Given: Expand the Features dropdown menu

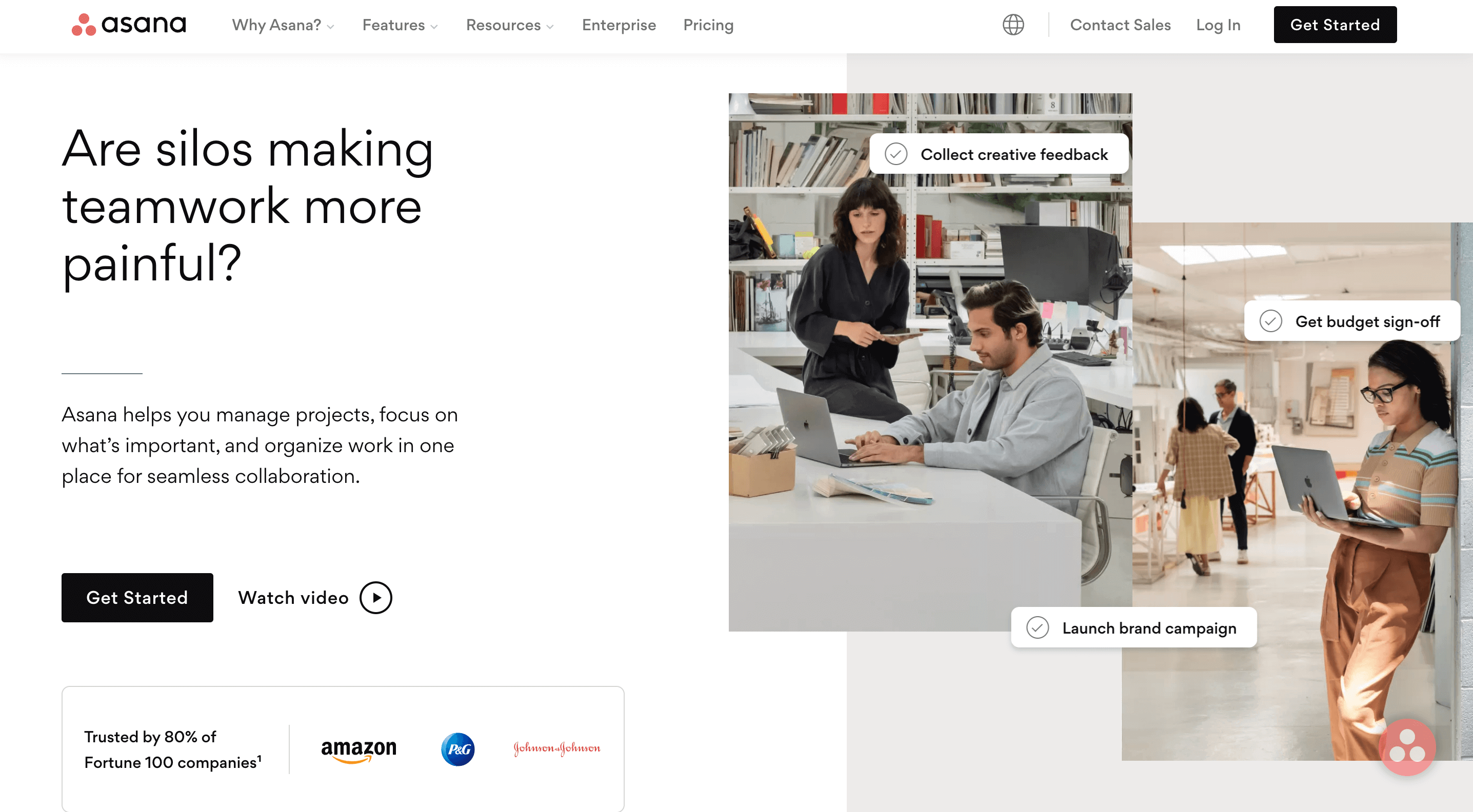Looking at the screenshot, I should (x=400, y=24).
